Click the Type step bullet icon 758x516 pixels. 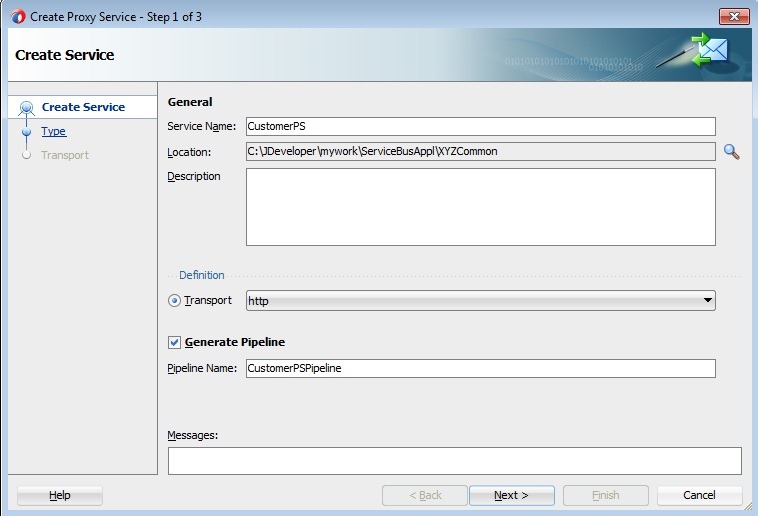(27, 132)
